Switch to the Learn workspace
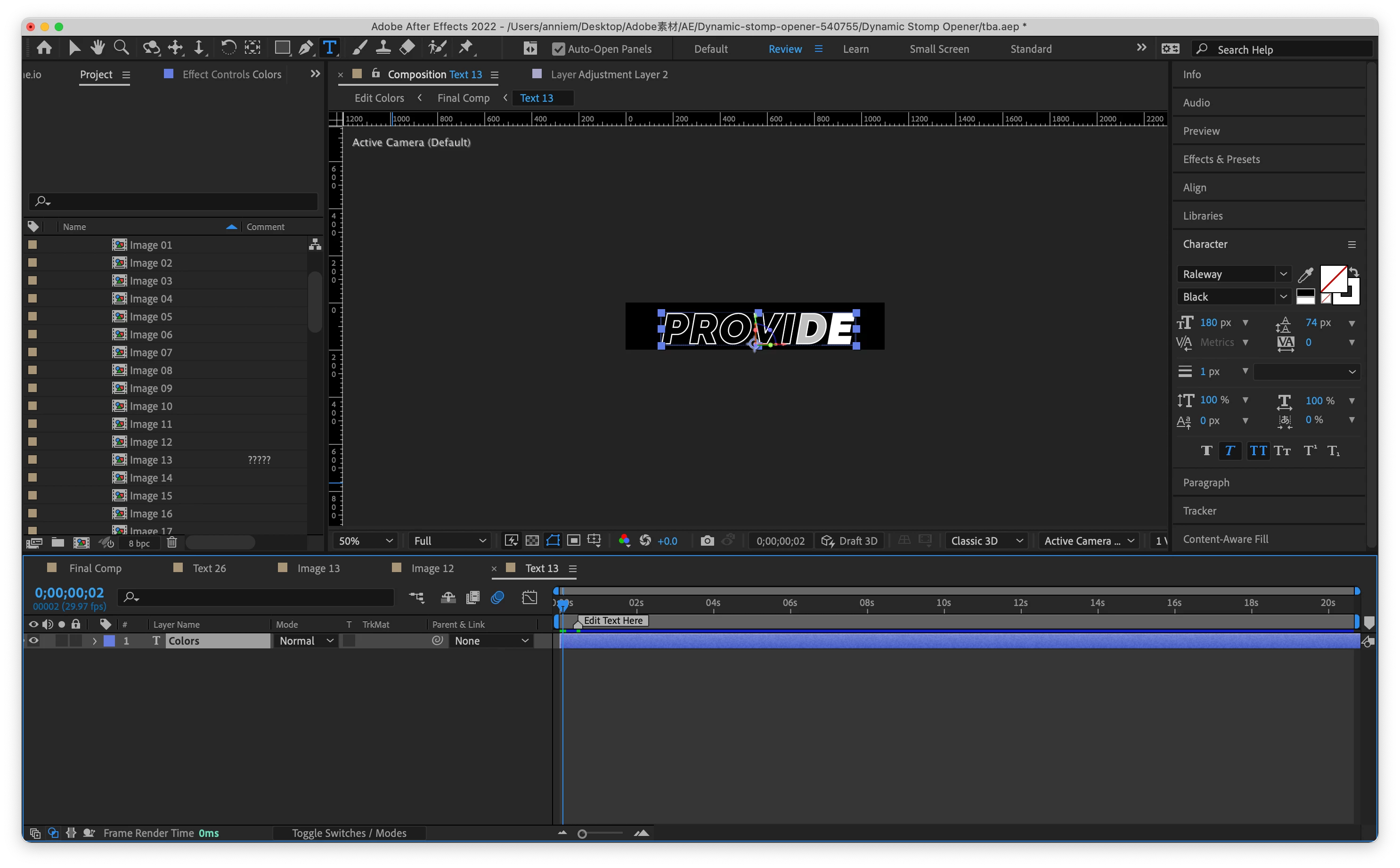1400x868 pixels. click(x=855, y=49)
